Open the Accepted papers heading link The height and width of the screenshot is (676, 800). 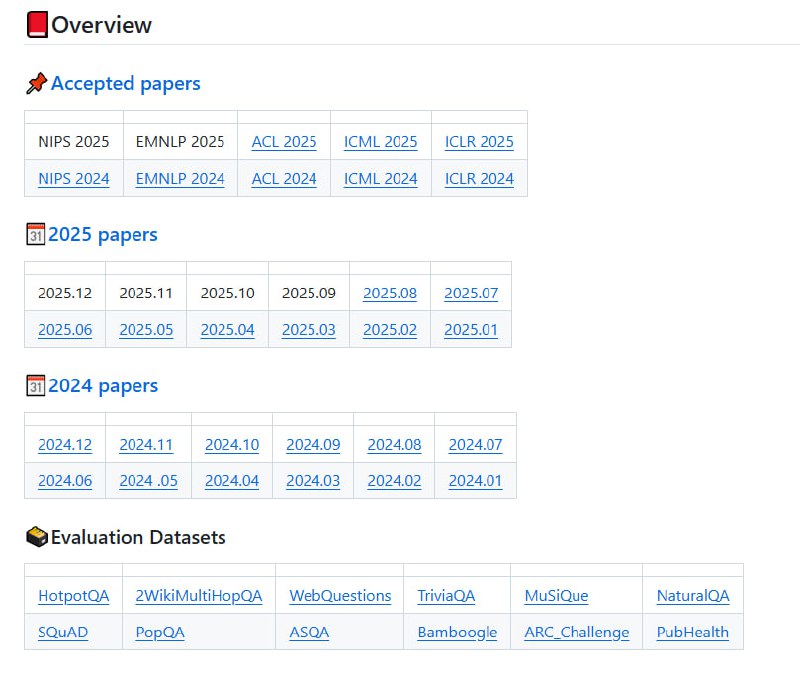(126, 84)
